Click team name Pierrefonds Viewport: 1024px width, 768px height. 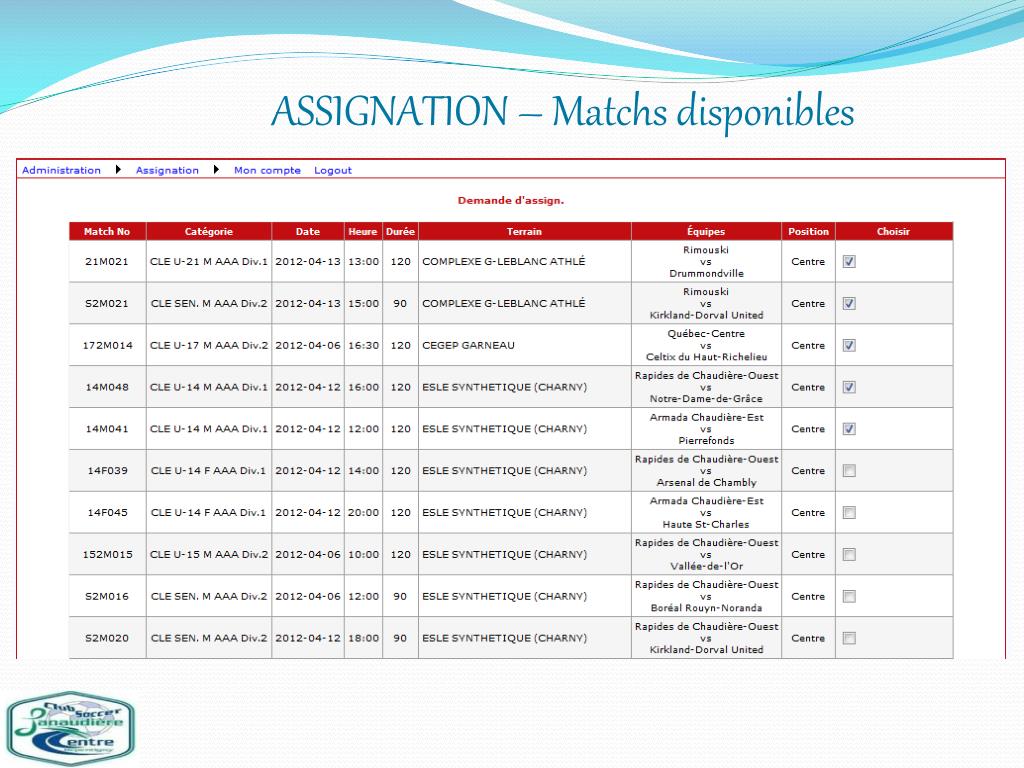pyautogui.click(x=706, y=441)
